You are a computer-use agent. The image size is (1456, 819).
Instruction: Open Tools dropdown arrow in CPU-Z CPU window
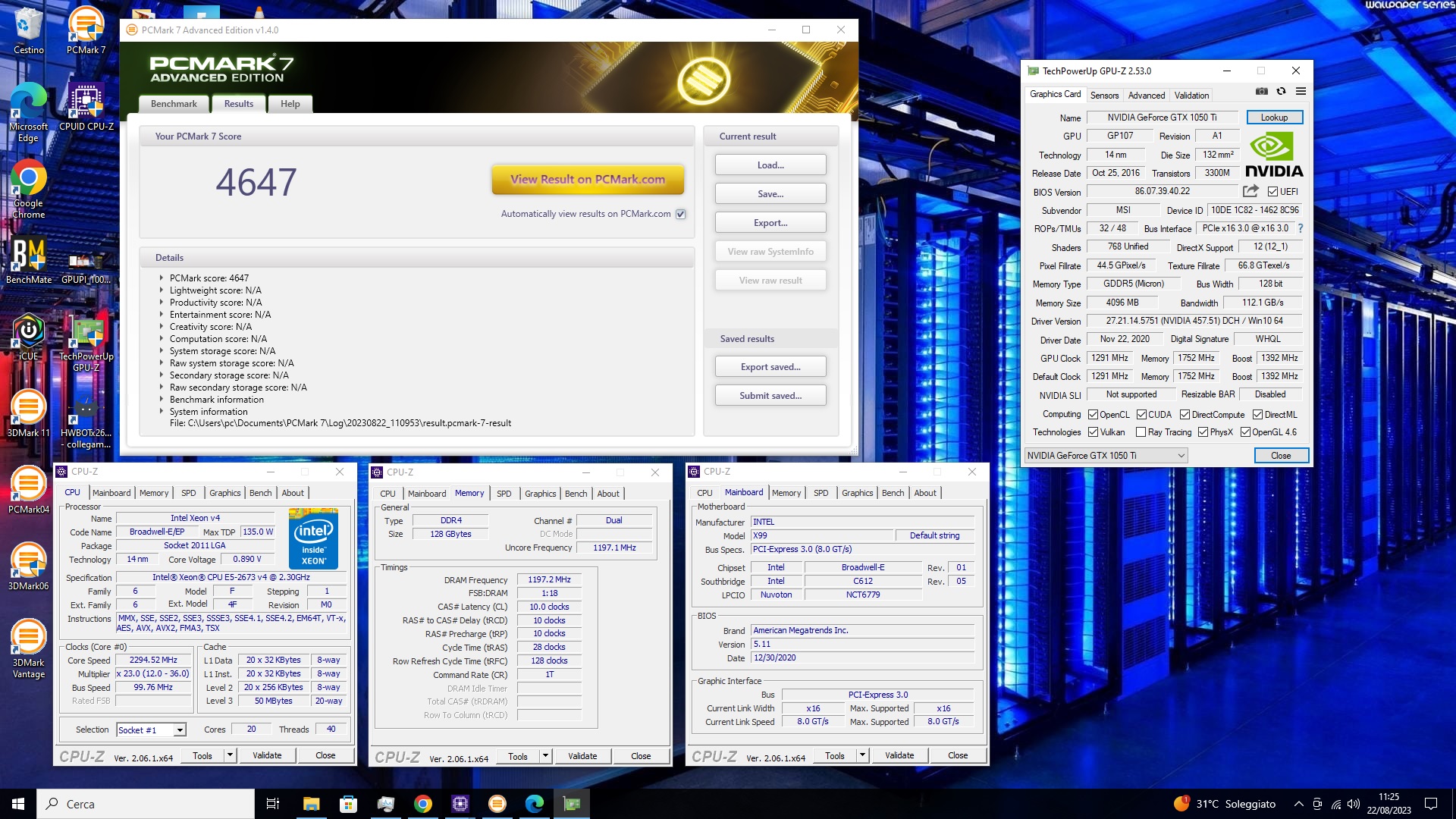point(230,755)
